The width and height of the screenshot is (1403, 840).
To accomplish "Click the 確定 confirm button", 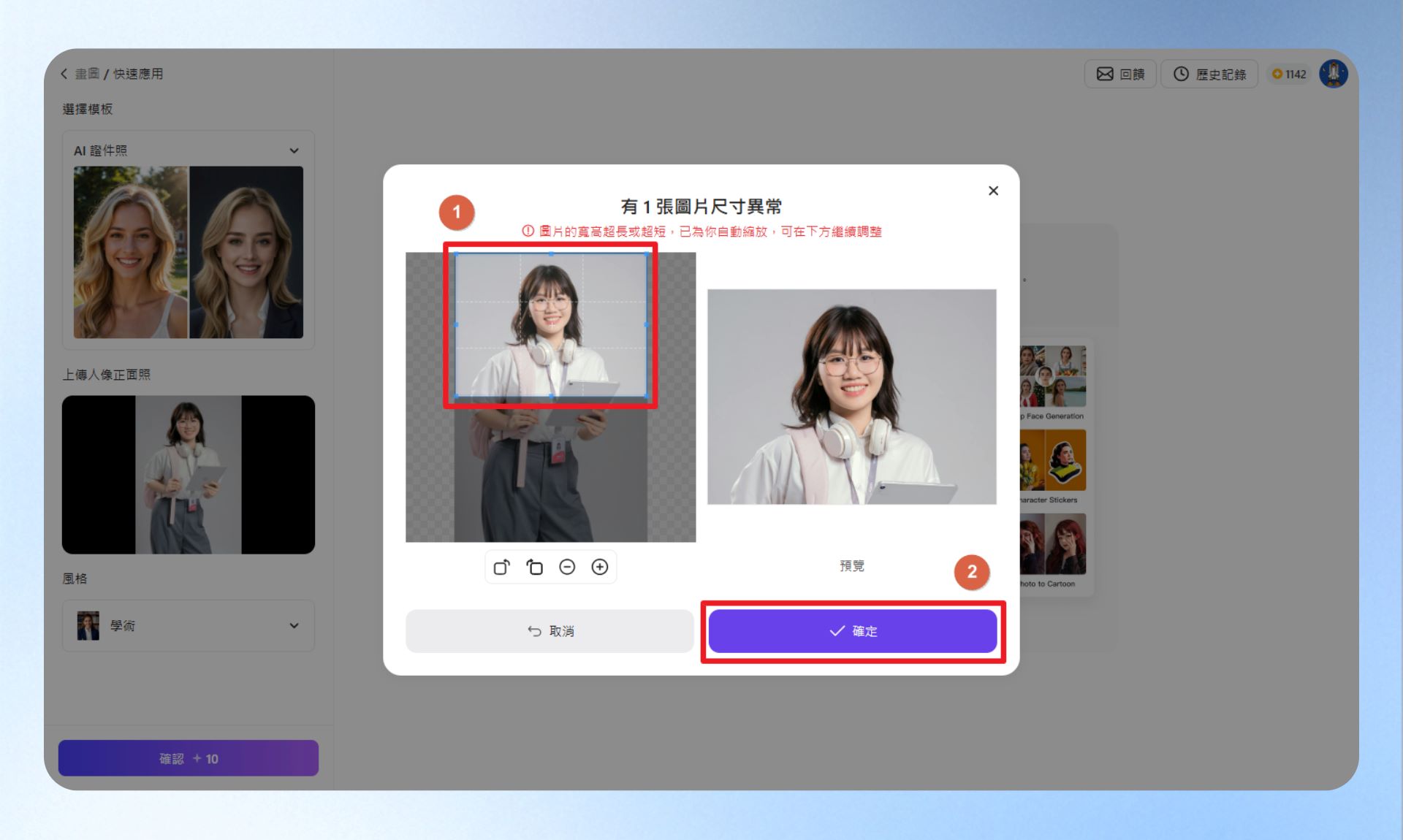I will (x=852, y=631).
